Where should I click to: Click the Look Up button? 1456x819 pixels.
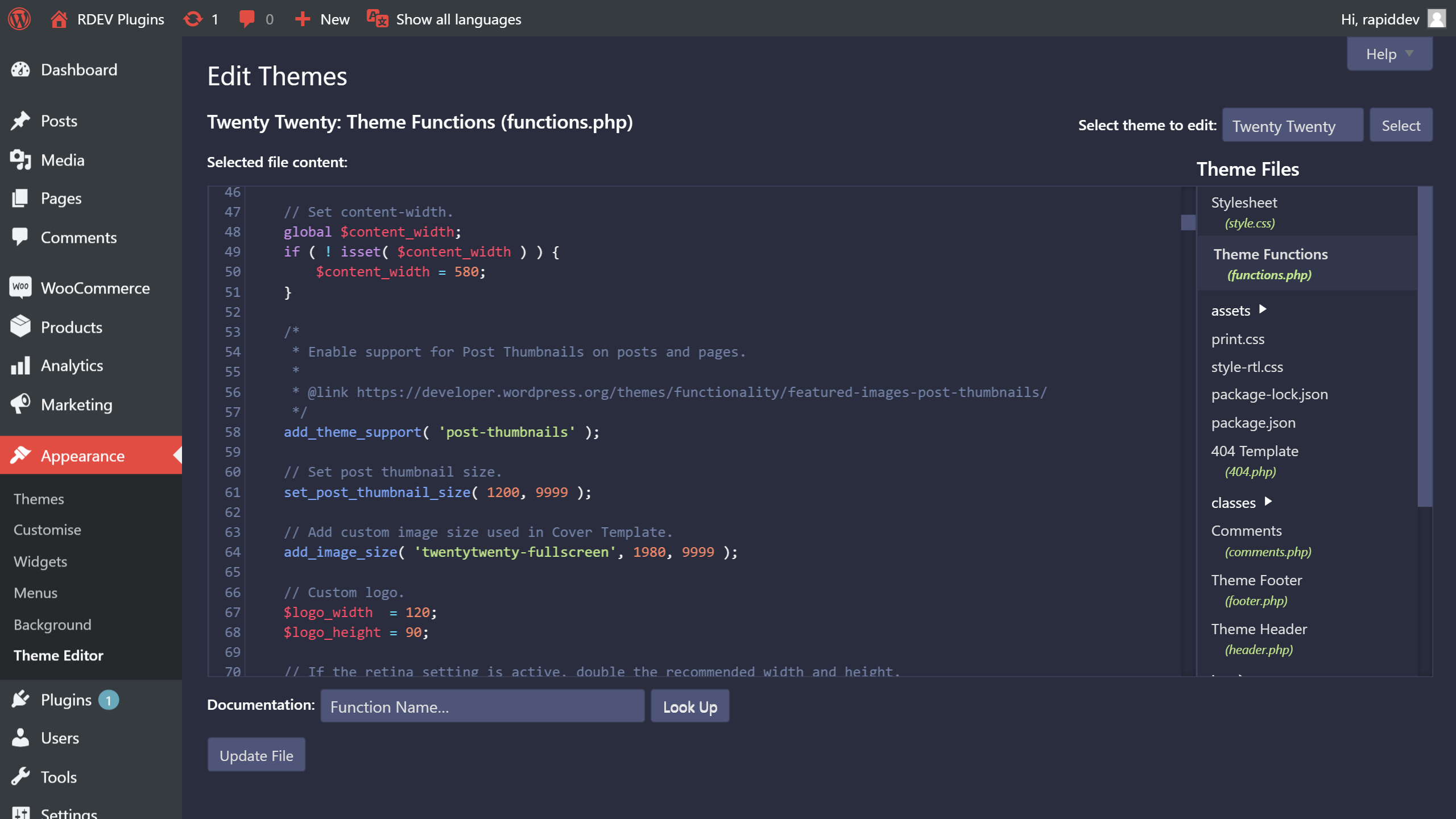[690, 706]
